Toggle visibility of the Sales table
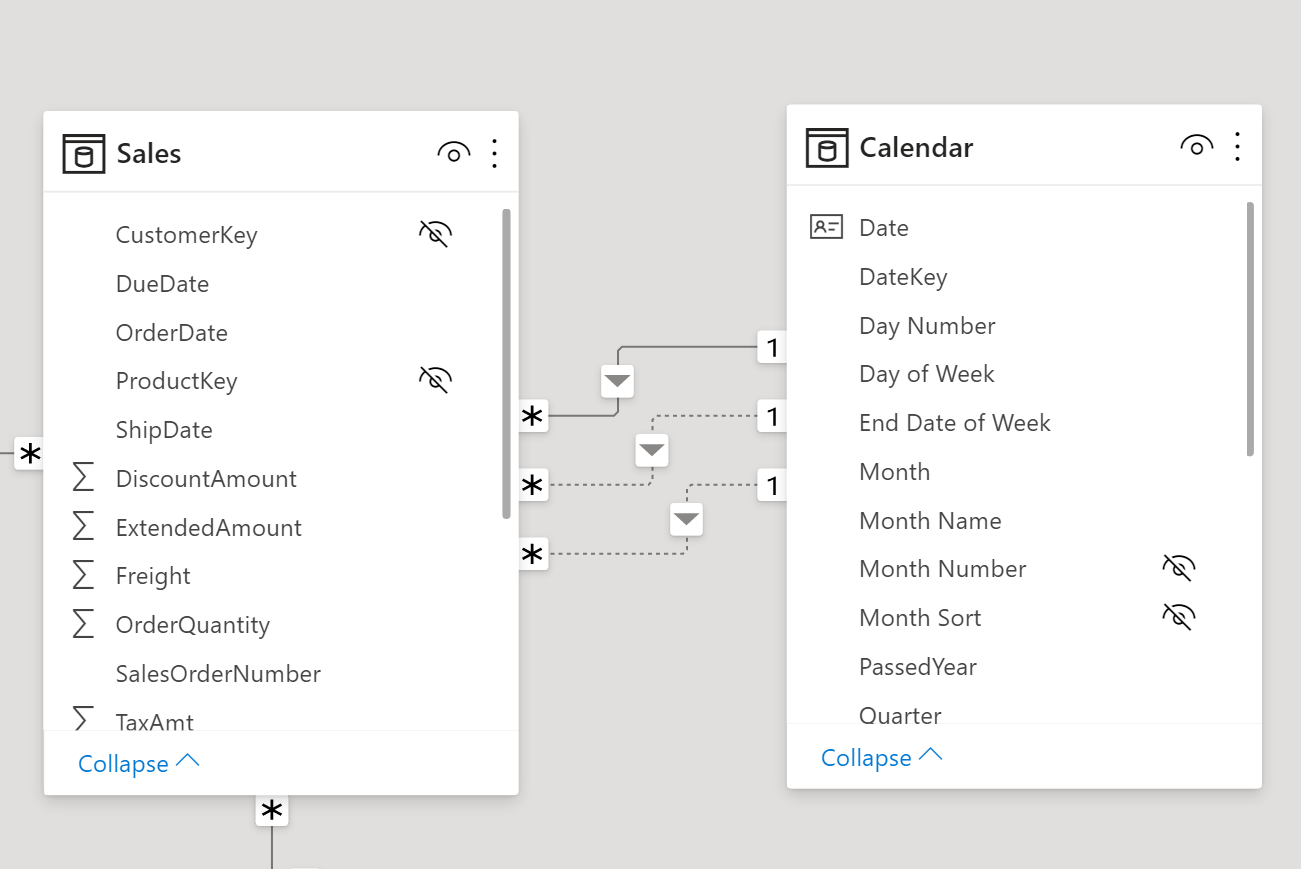 [453, 153]
